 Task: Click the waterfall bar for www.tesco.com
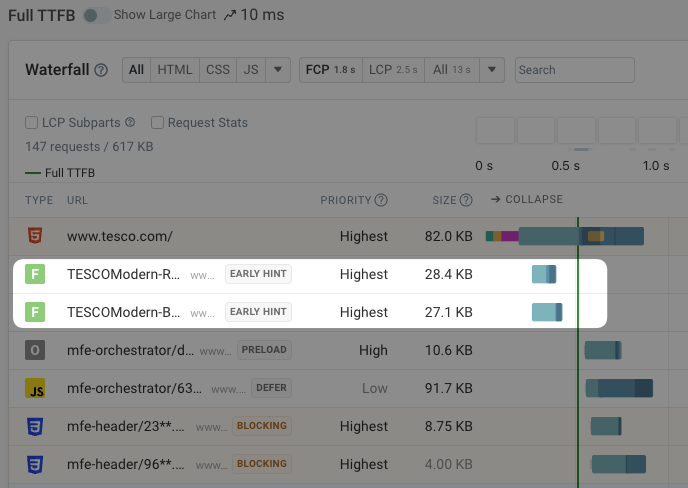564,237
